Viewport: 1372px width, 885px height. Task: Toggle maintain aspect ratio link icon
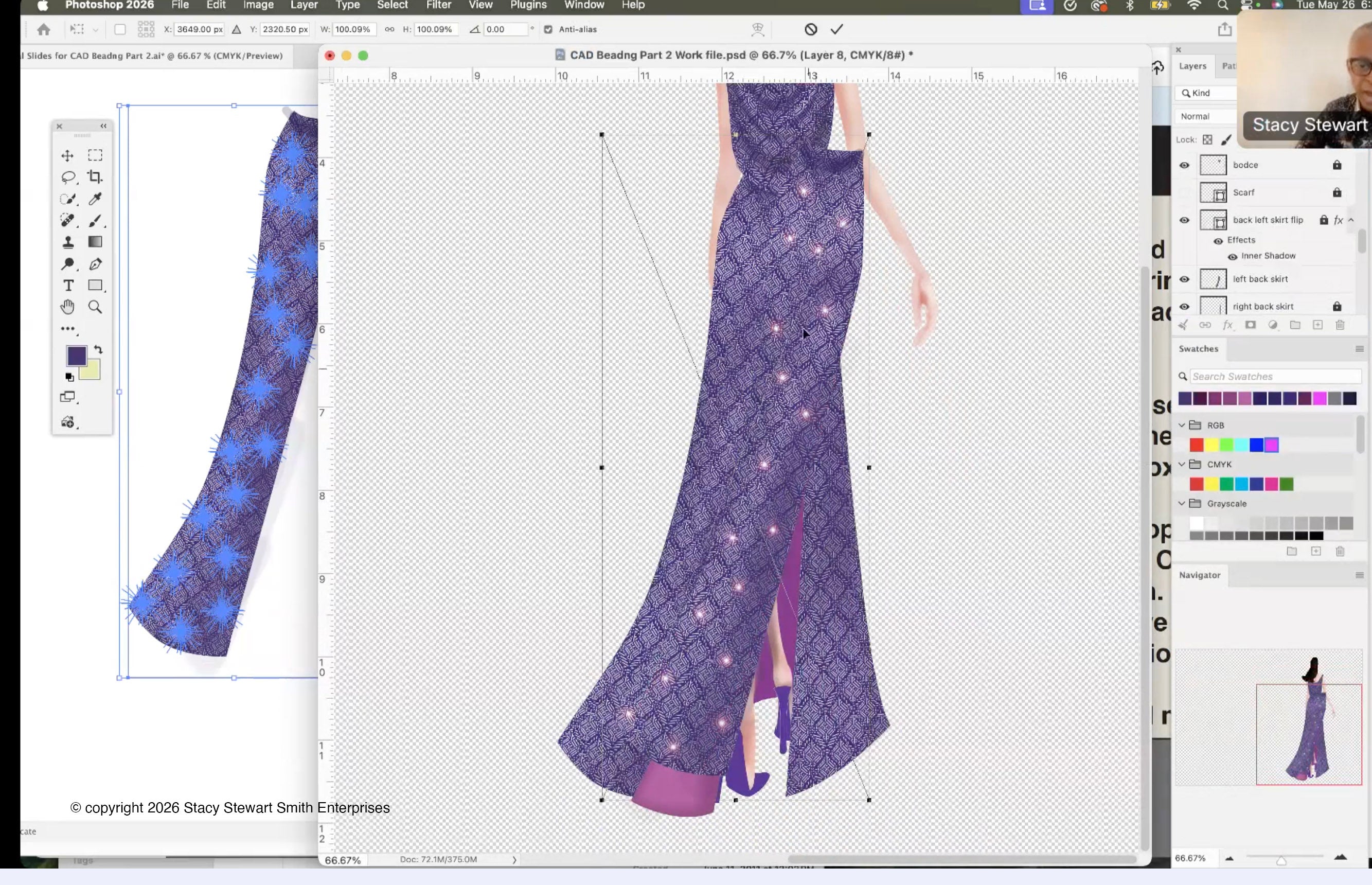pos(389,29)
